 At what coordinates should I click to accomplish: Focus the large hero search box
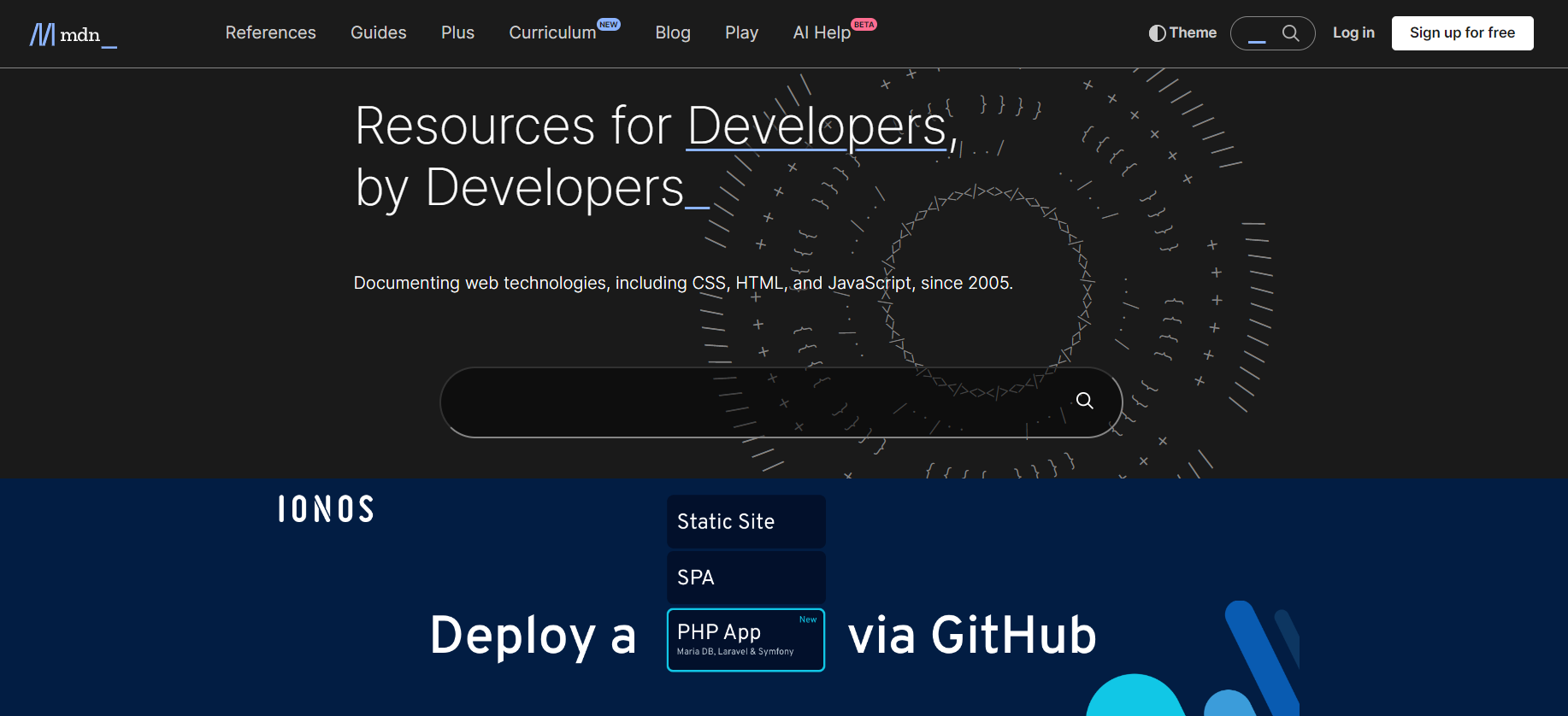click(x=781, y=402)
